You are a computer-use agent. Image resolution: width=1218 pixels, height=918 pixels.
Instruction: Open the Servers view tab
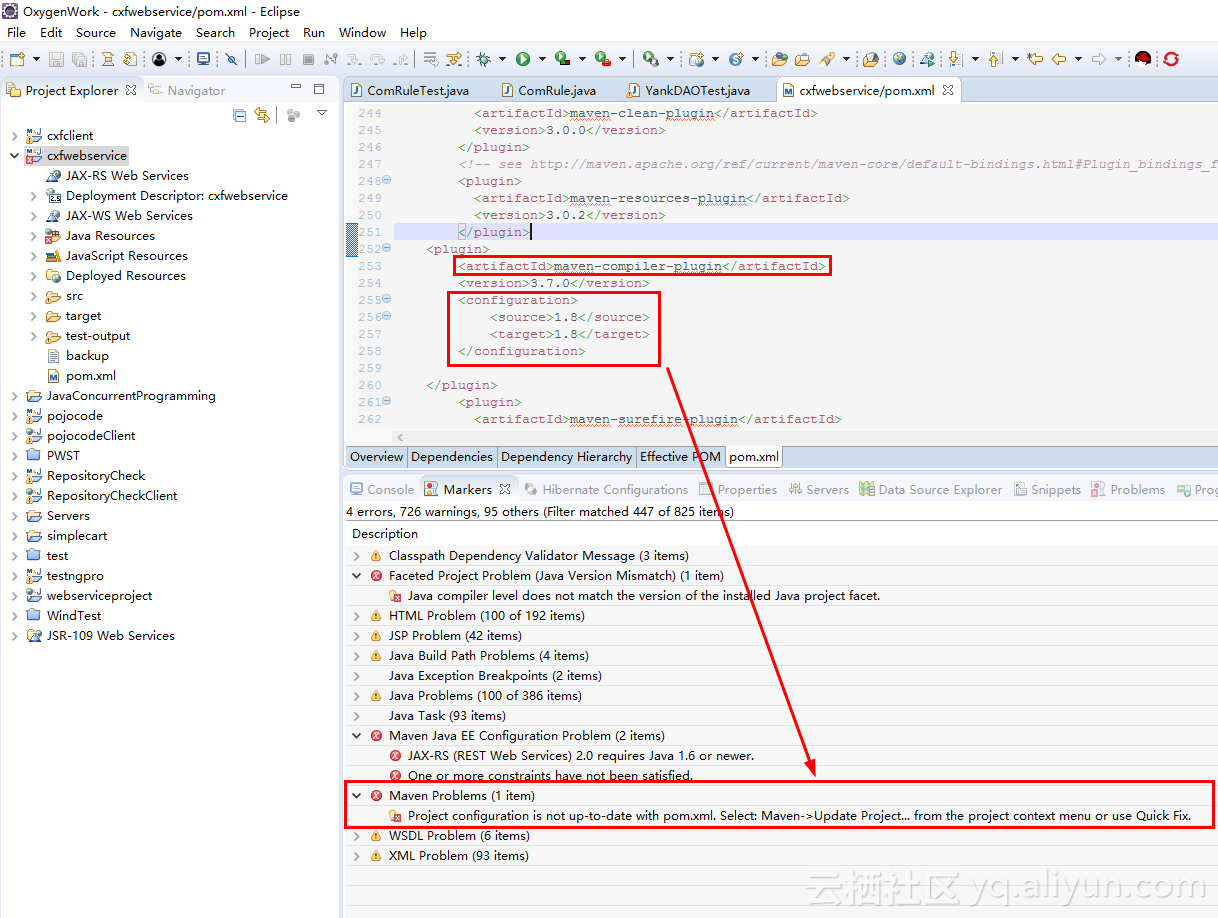(819, 490)
